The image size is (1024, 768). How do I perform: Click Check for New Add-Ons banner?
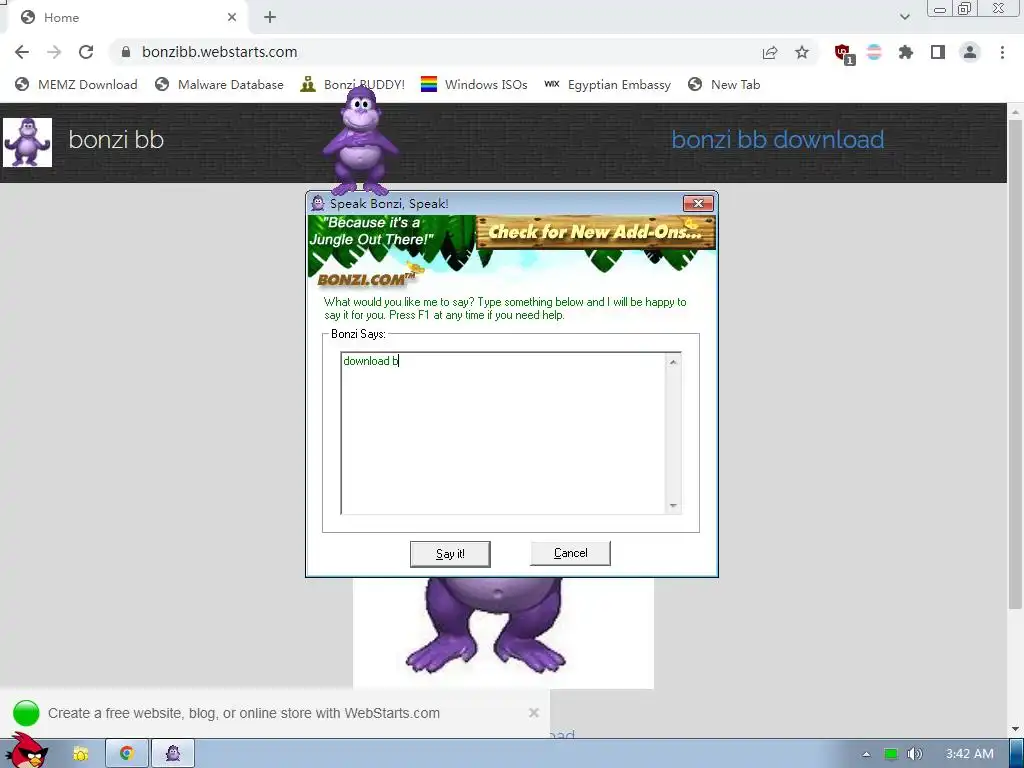tap(596, 232)
